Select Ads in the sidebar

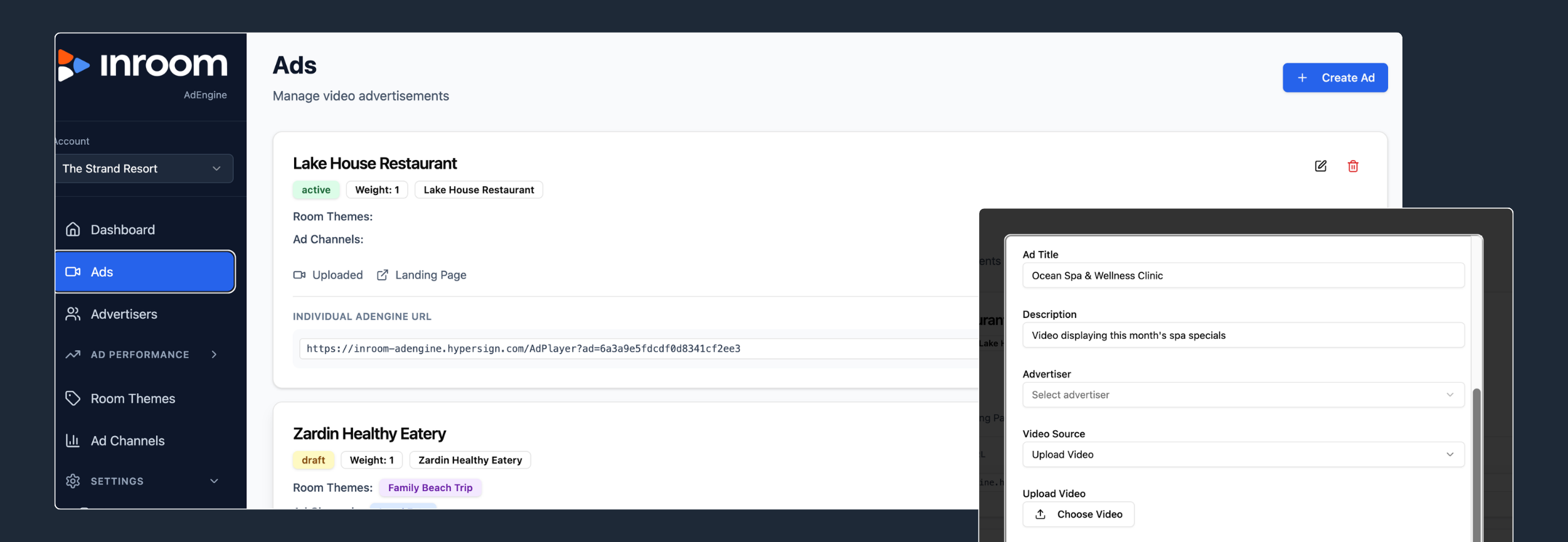click(x=145, y=272)
